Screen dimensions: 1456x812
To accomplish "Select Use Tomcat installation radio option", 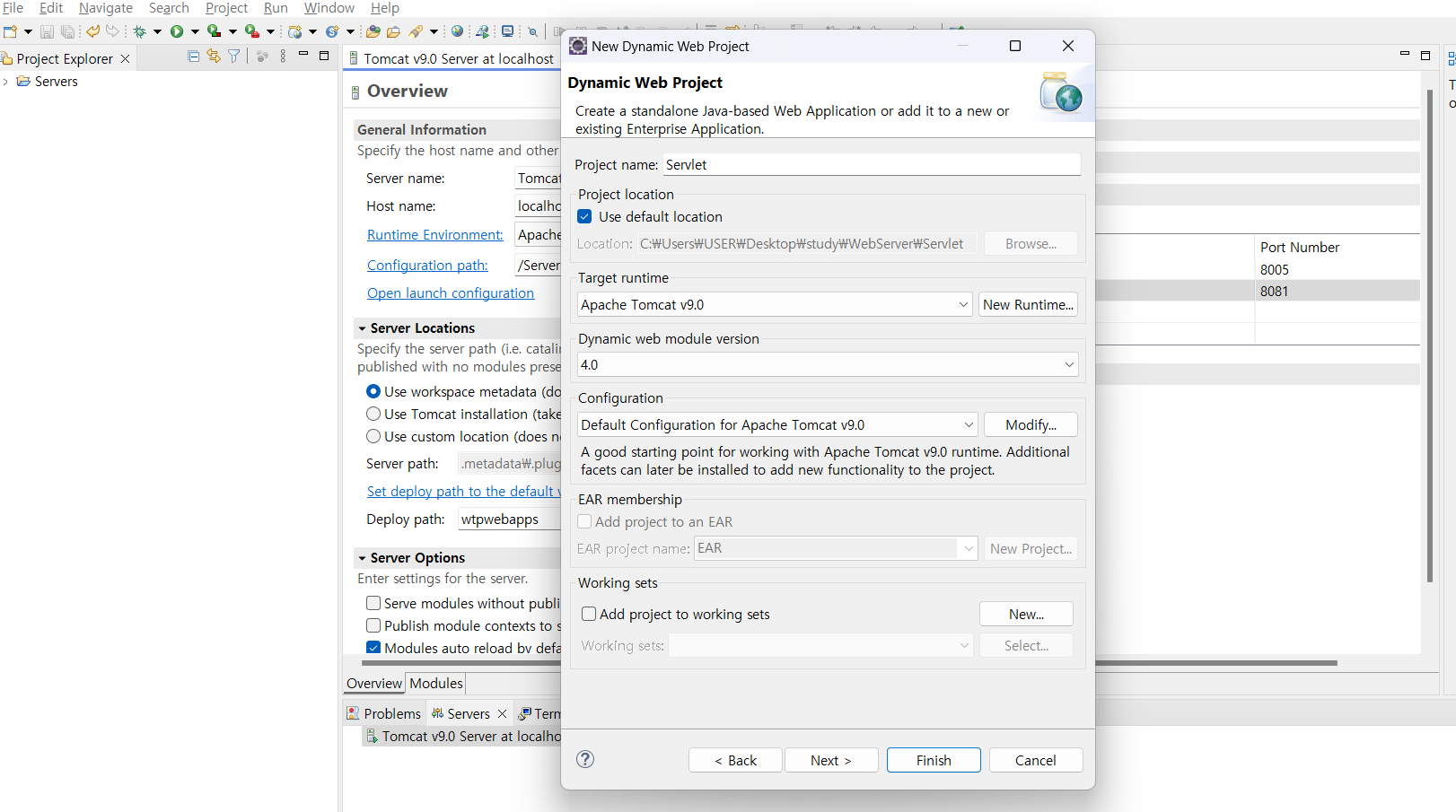I will coord(373,414).
